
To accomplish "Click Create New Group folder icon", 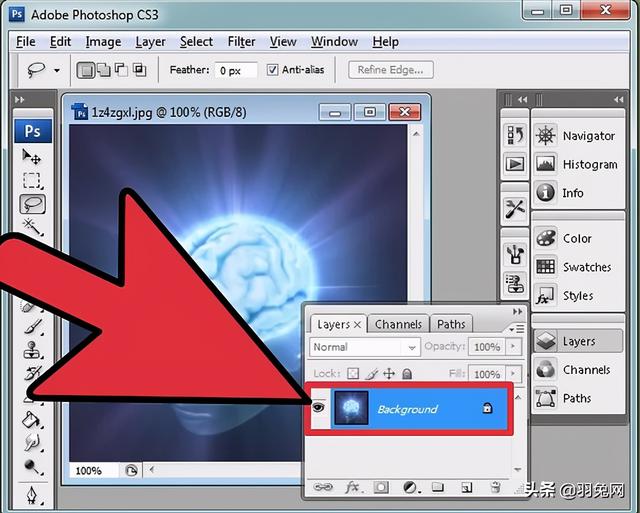I will pyautogui.click(x=438, y=487).
